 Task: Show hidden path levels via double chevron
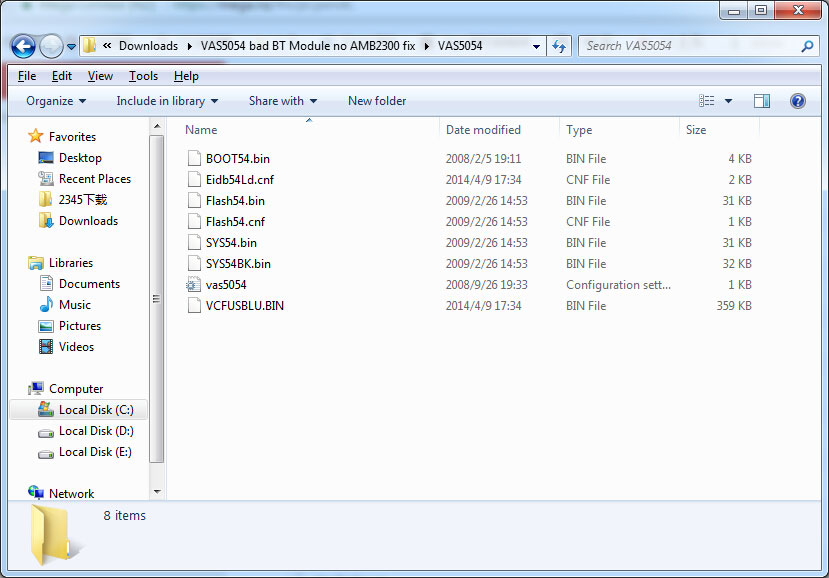click(107, 46)
